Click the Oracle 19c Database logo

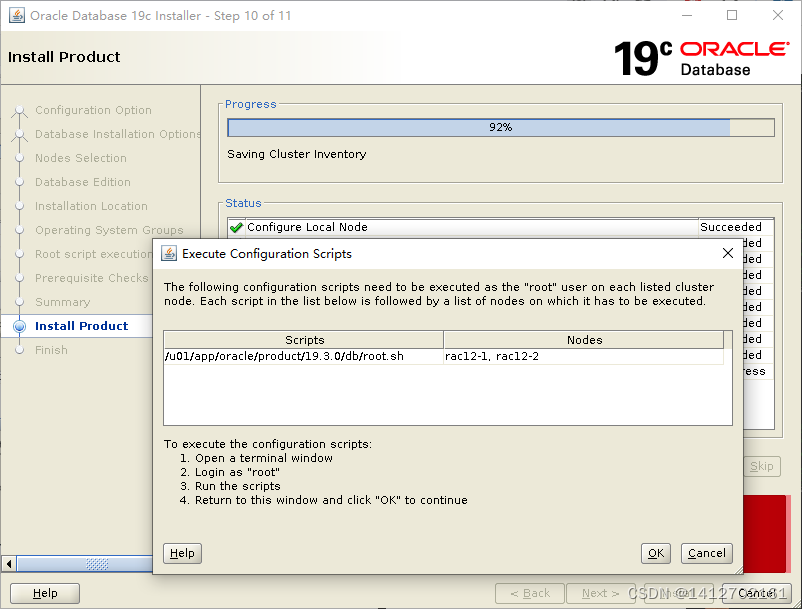coord(701,58)
